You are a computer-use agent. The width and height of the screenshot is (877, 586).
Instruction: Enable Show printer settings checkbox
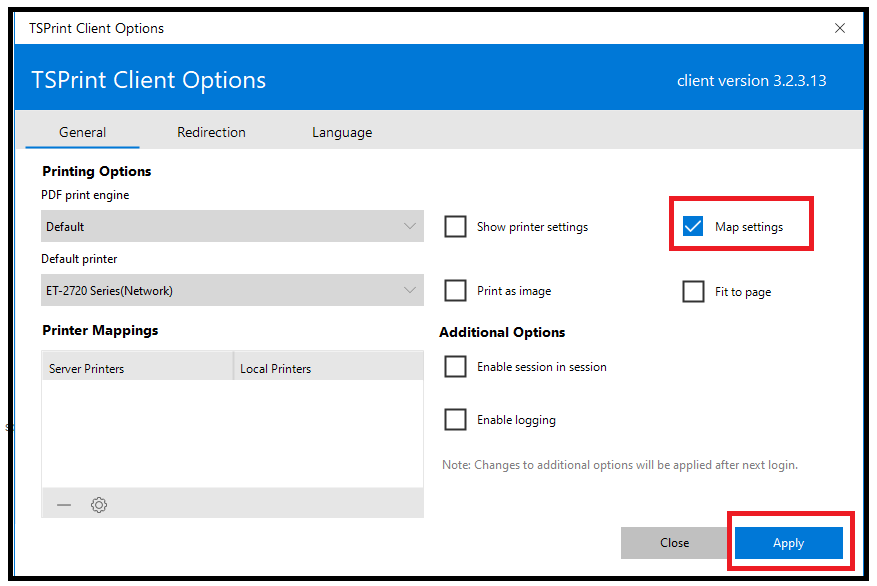(x=455, y=226)
